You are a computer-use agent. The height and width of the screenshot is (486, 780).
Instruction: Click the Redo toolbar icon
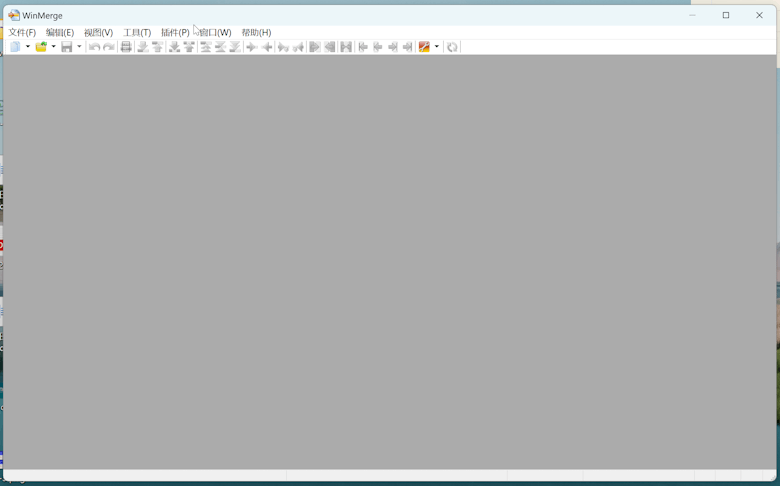coord(109,47)
